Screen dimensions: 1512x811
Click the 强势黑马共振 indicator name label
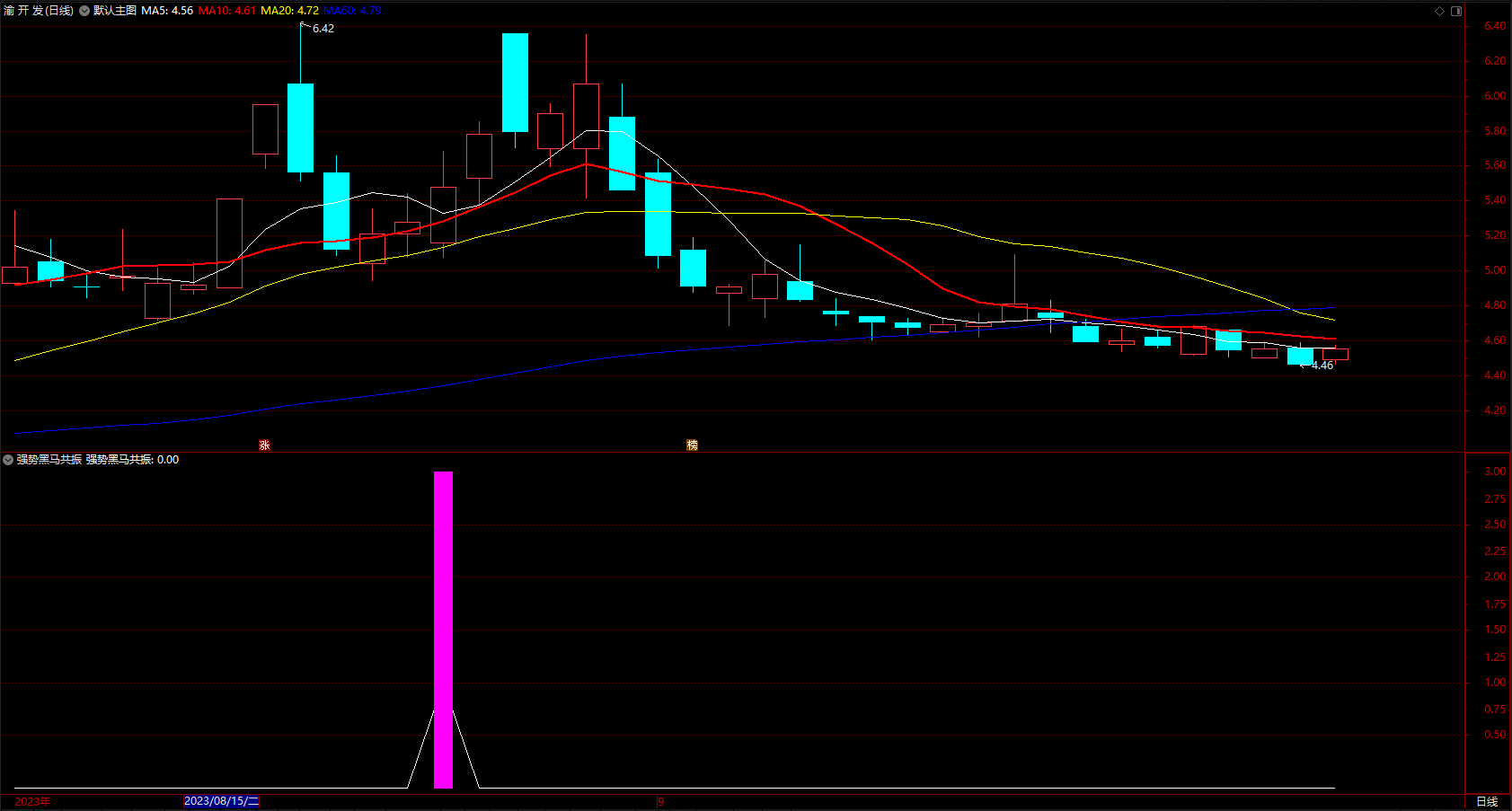(x=49, y=459)
